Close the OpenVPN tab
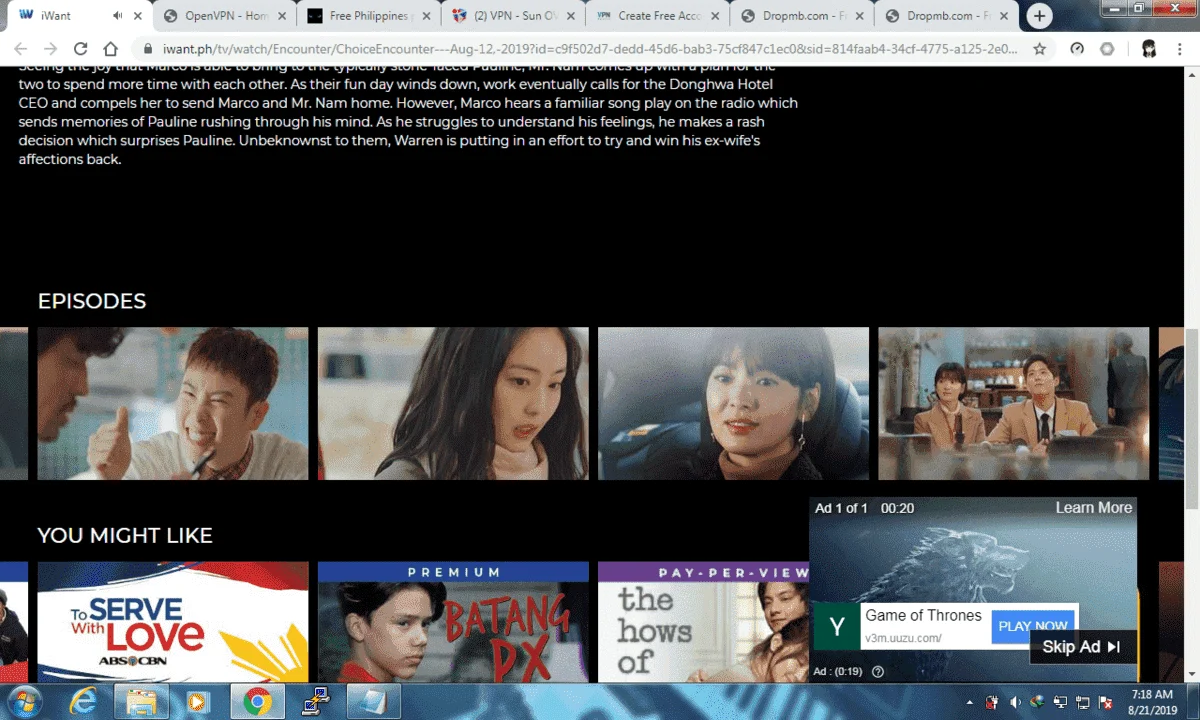The width and height of the screenshot is (1200, 720). [282, 16]
